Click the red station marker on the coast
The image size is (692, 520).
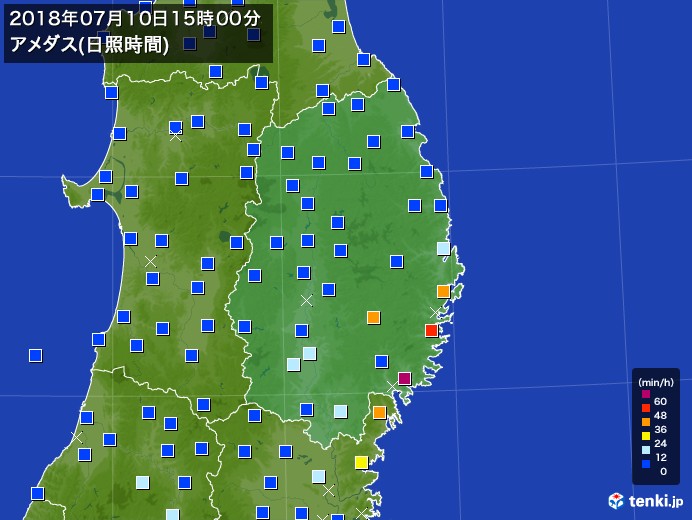431,330
